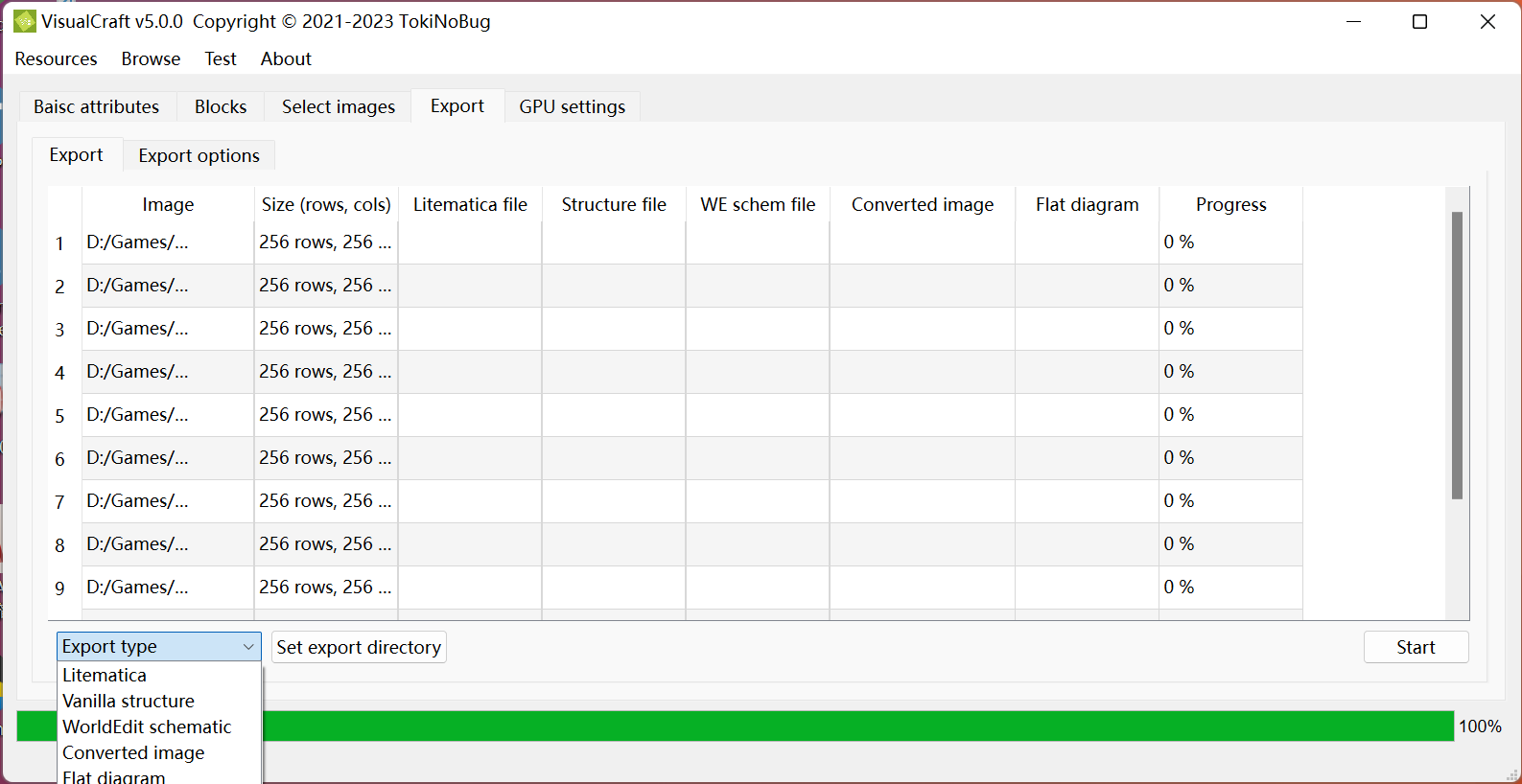Maximize the VisualCraft window
This screenshot has height=784, width=1522.
(1419, 22)
